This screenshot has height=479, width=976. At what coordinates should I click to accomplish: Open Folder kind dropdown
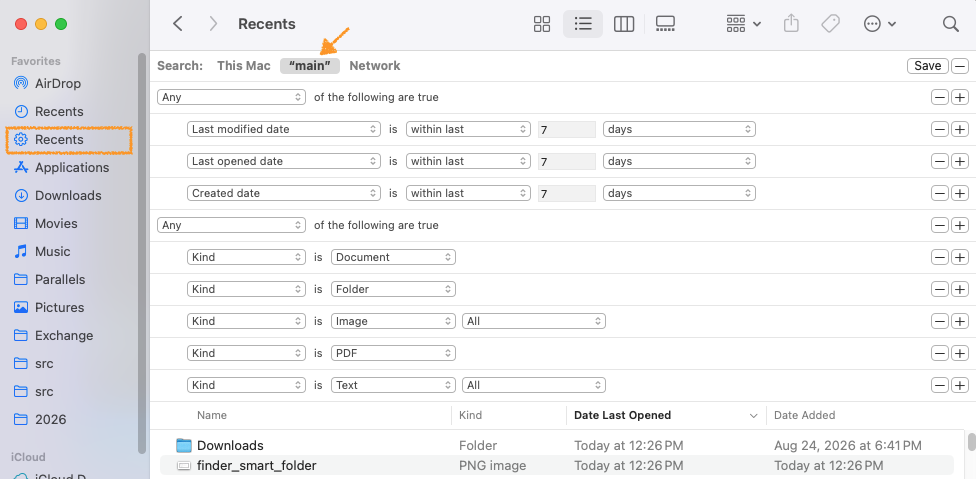point(393,289)
